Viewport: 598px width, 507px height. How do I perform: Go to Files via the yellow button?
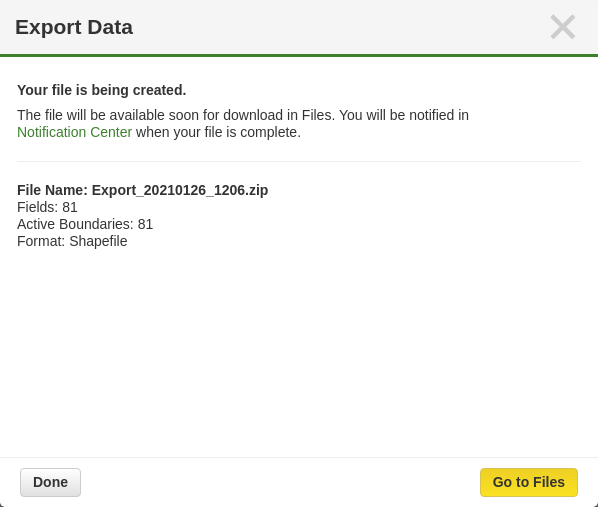pyautogui.click(x=529, y=482)
